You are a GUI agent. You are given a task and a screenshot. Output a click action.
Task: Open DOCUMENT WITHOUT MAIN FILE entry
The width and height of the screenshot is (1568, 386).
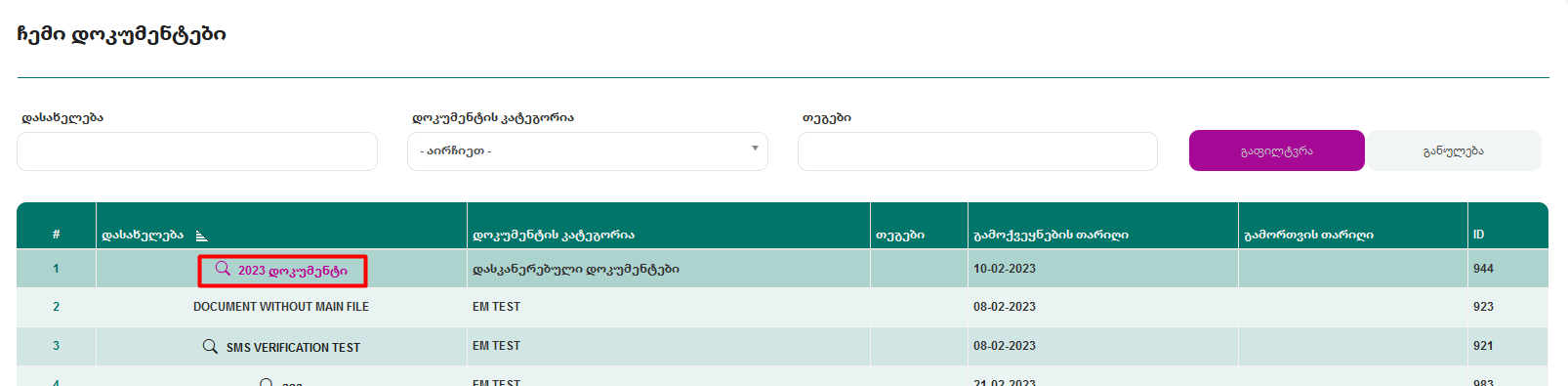click(281, 307)
